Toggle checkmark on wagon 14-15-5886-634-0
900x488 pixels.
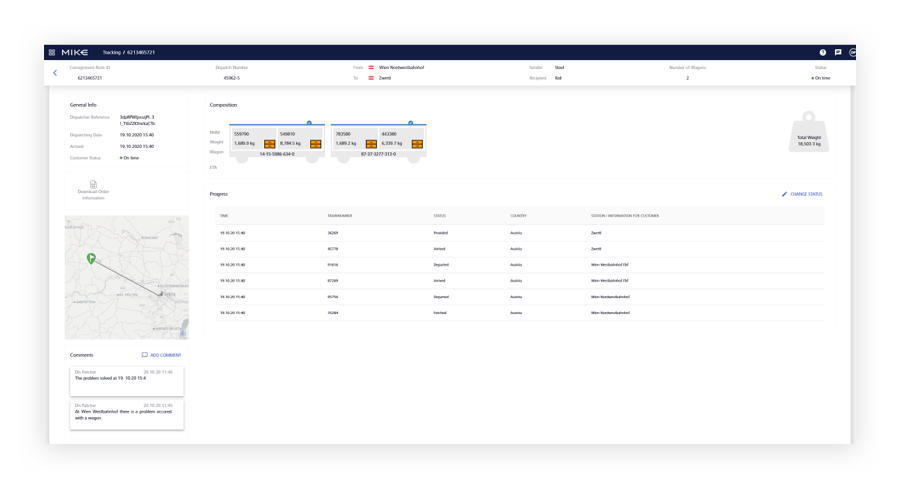point(309,123)
